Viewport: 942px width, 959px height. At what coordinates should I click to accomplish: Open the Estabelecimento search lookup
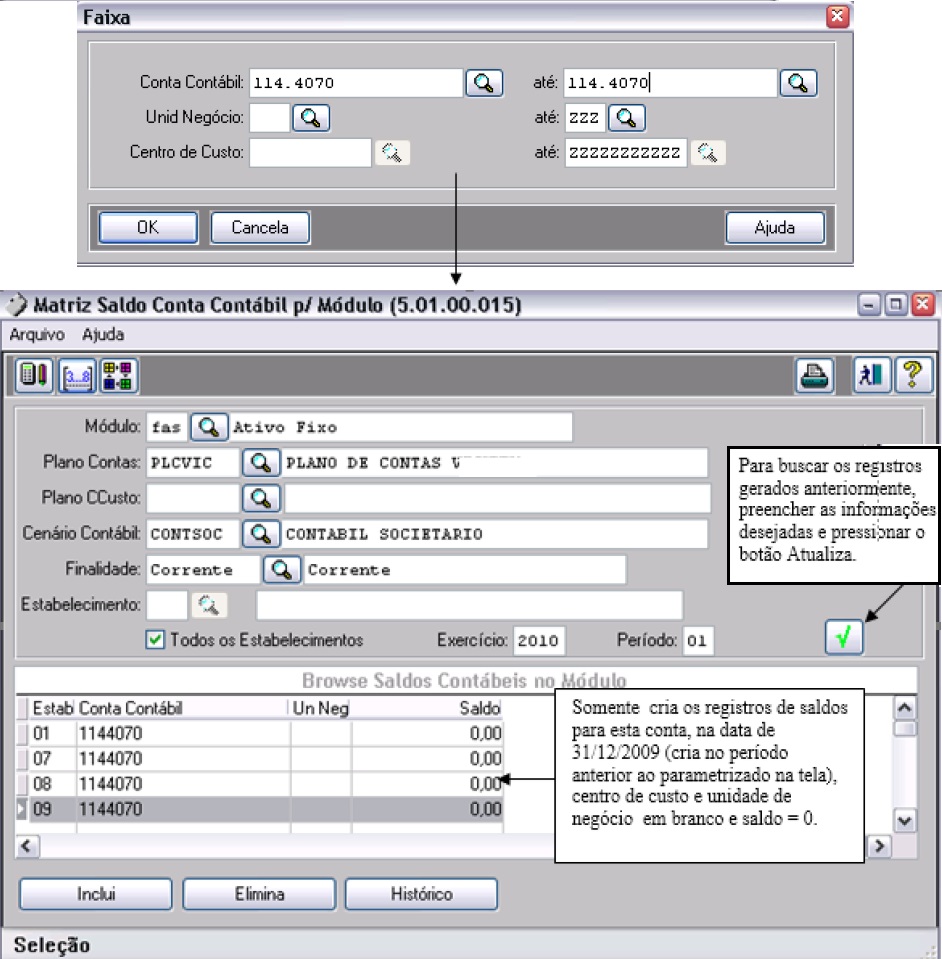209,605
